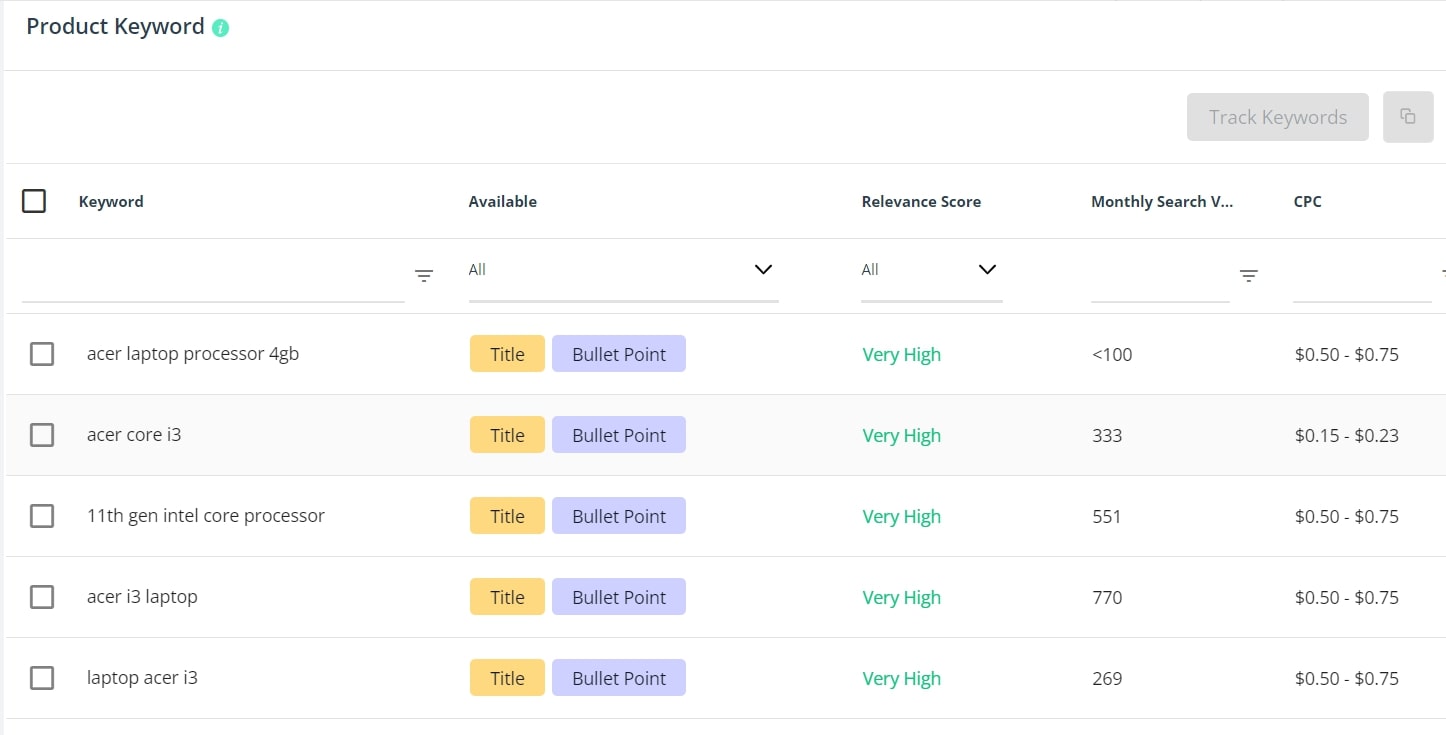Click the $0.15 - $0.23 CPC value

click(x=1347, y=435)
